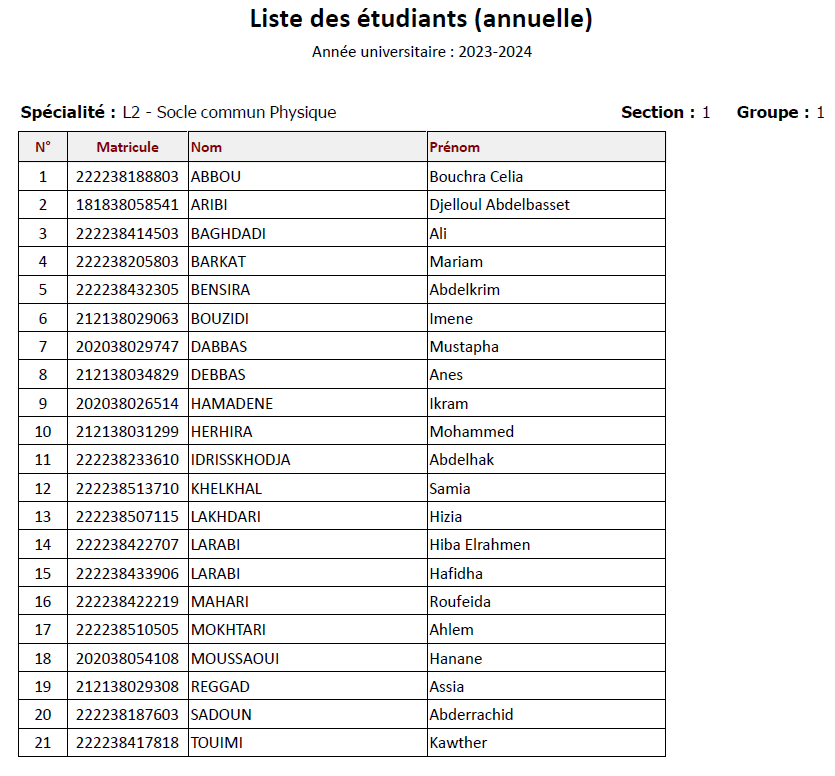The width and height of the screenshot is (835, 776).
Task: Click the "Groupe :" label
Action: pyautogui.click(x=773, y=112)
